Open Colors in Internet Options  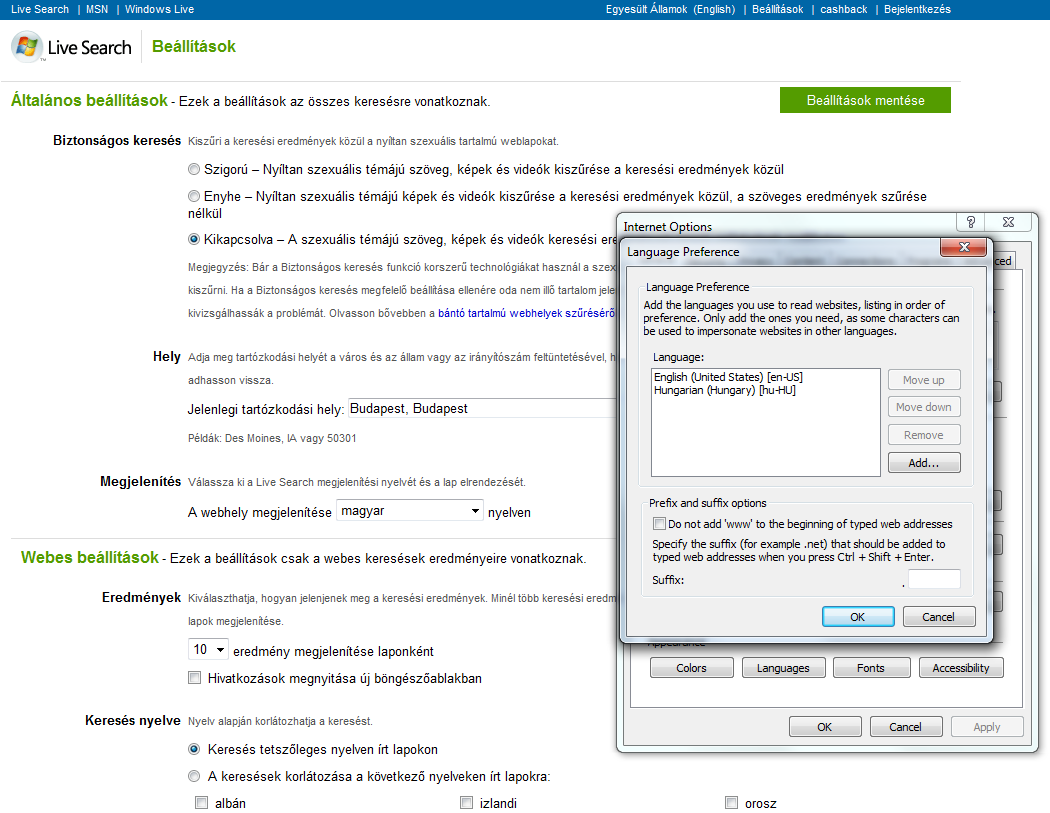[x=692, y=668]
